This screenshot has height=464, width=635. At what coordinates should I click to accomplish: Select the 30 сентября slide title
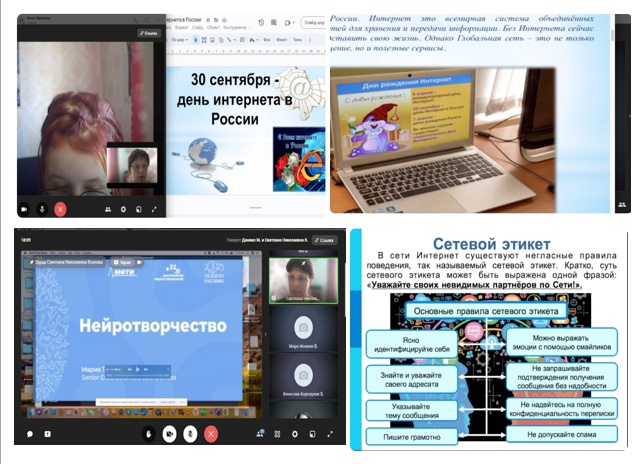[x=235, y=99]
